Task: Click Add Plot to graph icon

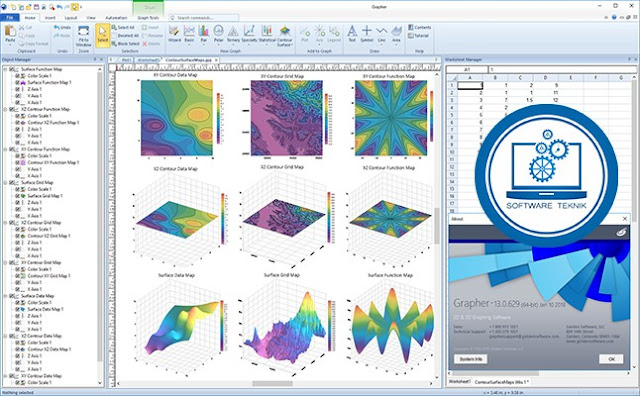Action: click(x=304, y=31)
